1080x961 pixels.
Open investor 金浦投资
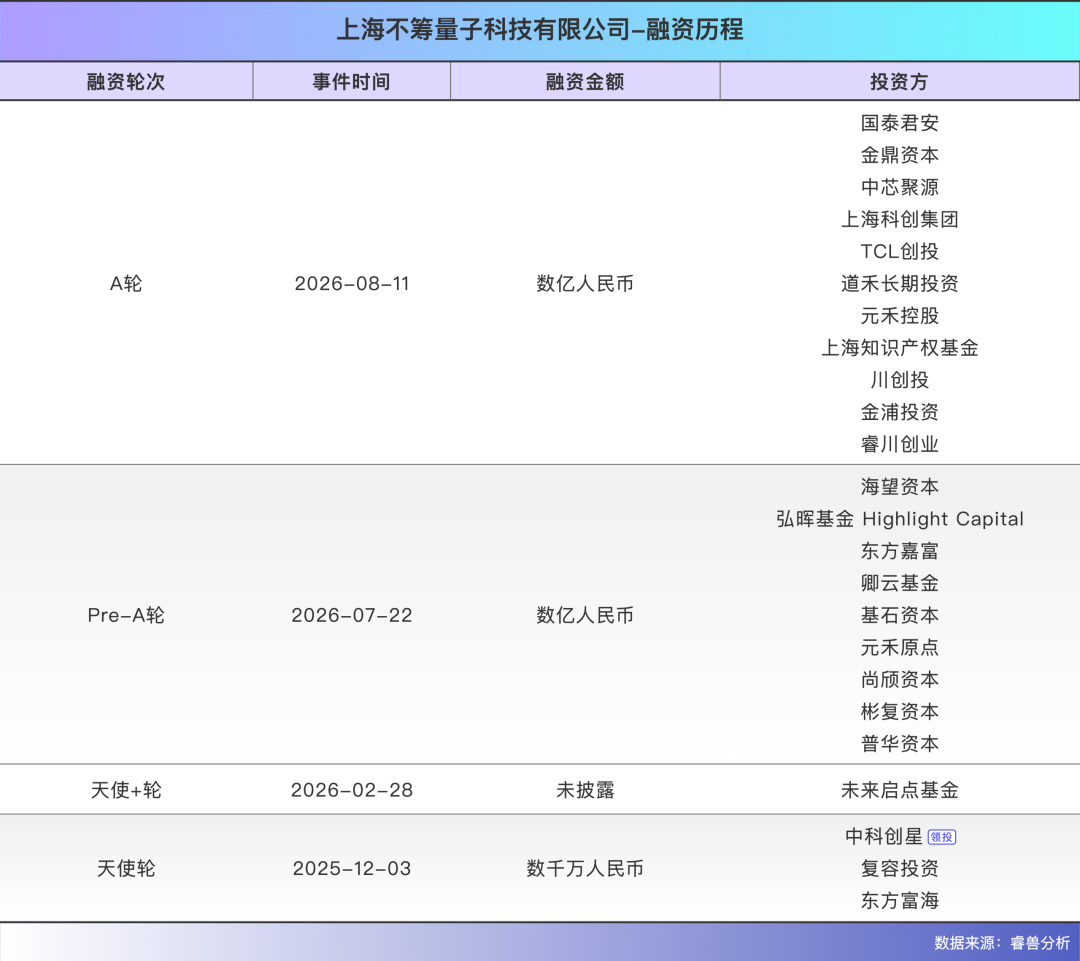(x=900, y=412)
